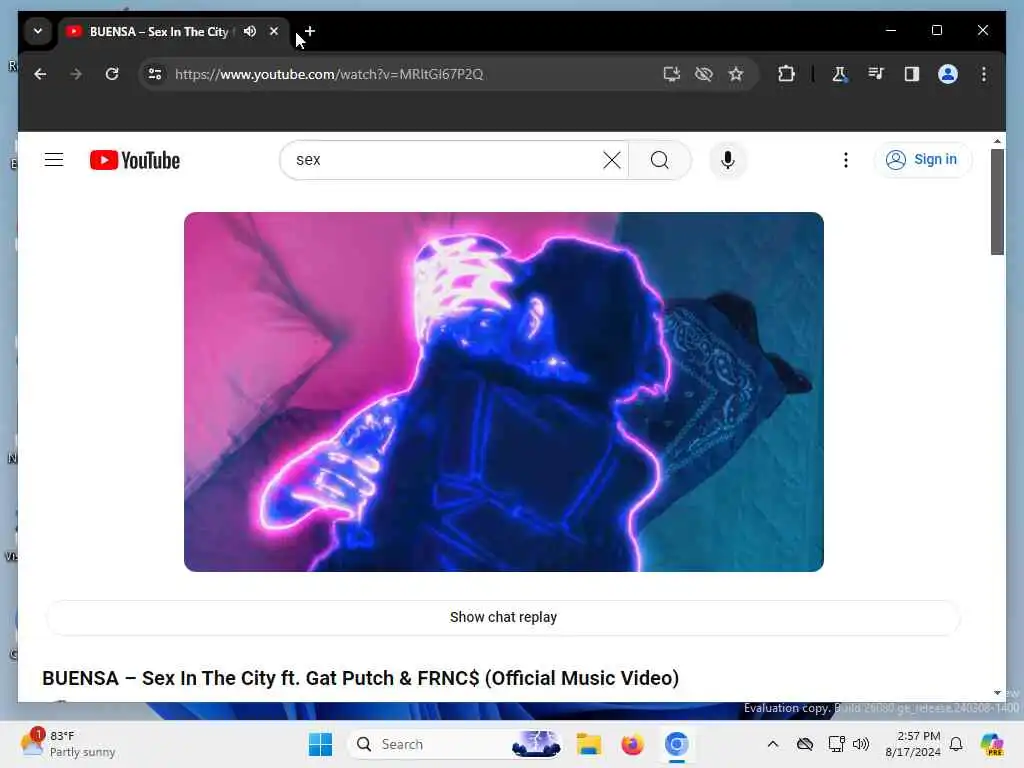Click the page scrollbar thumb

tap(997, 202)
